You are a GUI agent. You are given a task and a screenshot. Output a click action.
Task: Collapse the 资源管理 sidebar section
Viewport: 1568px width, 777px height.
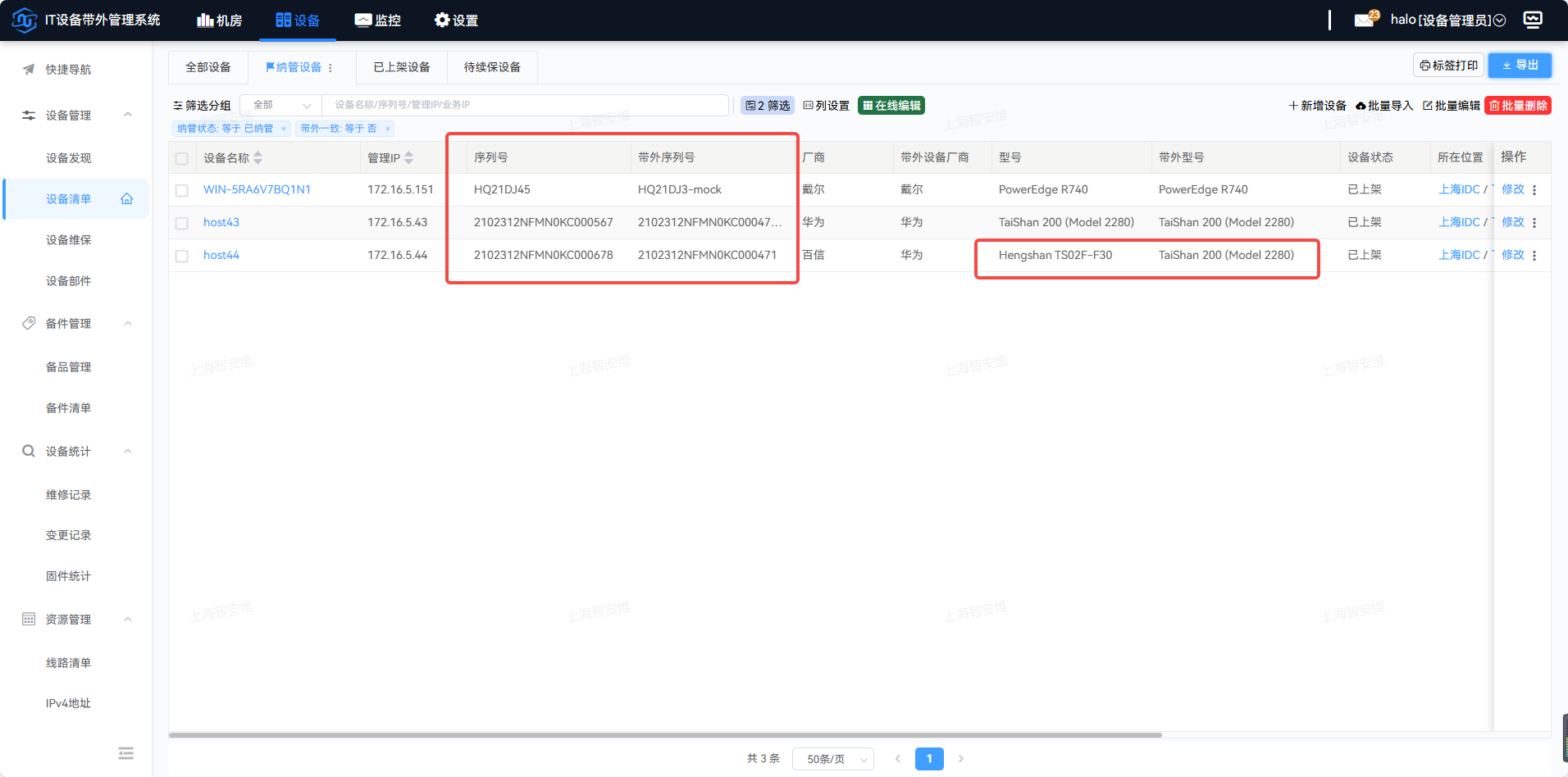click(128, 620)
